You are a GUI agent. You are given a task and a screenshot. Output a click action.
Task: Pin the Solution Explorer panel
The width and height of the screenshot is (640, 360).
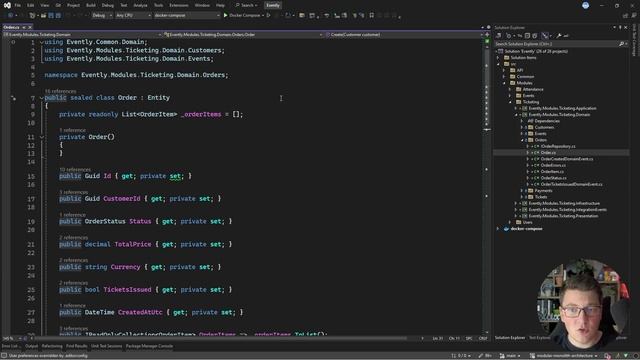[x=620, y=27]
